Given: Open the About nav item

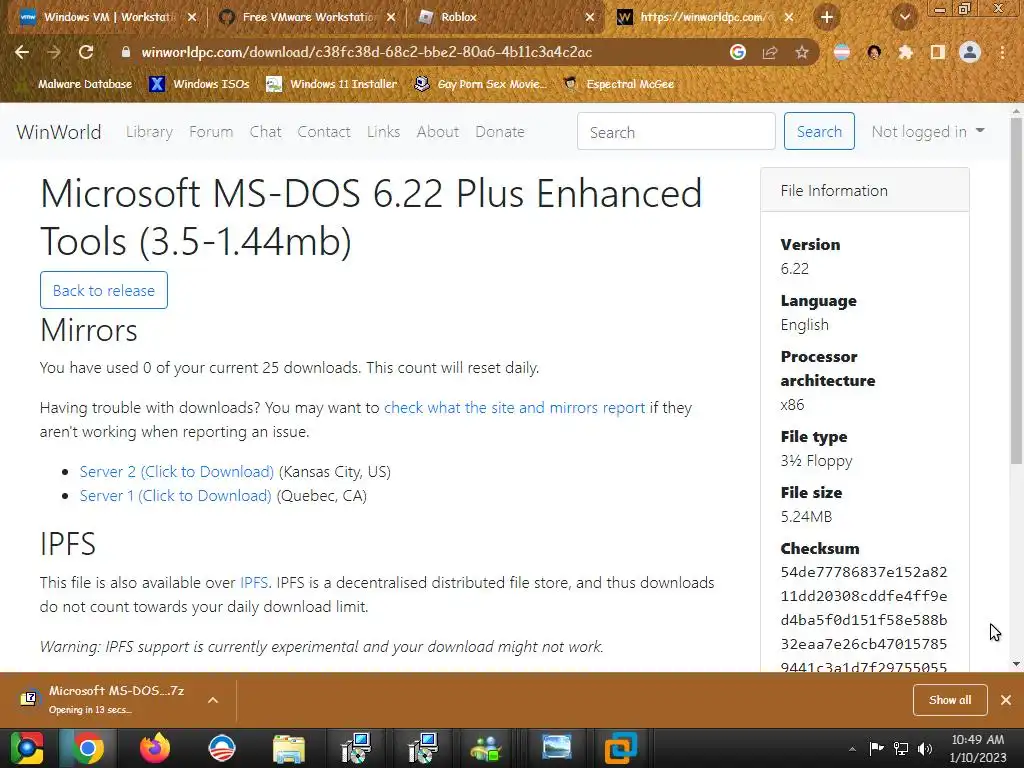Looking at the screenshot, I should (x=438, y=132).
